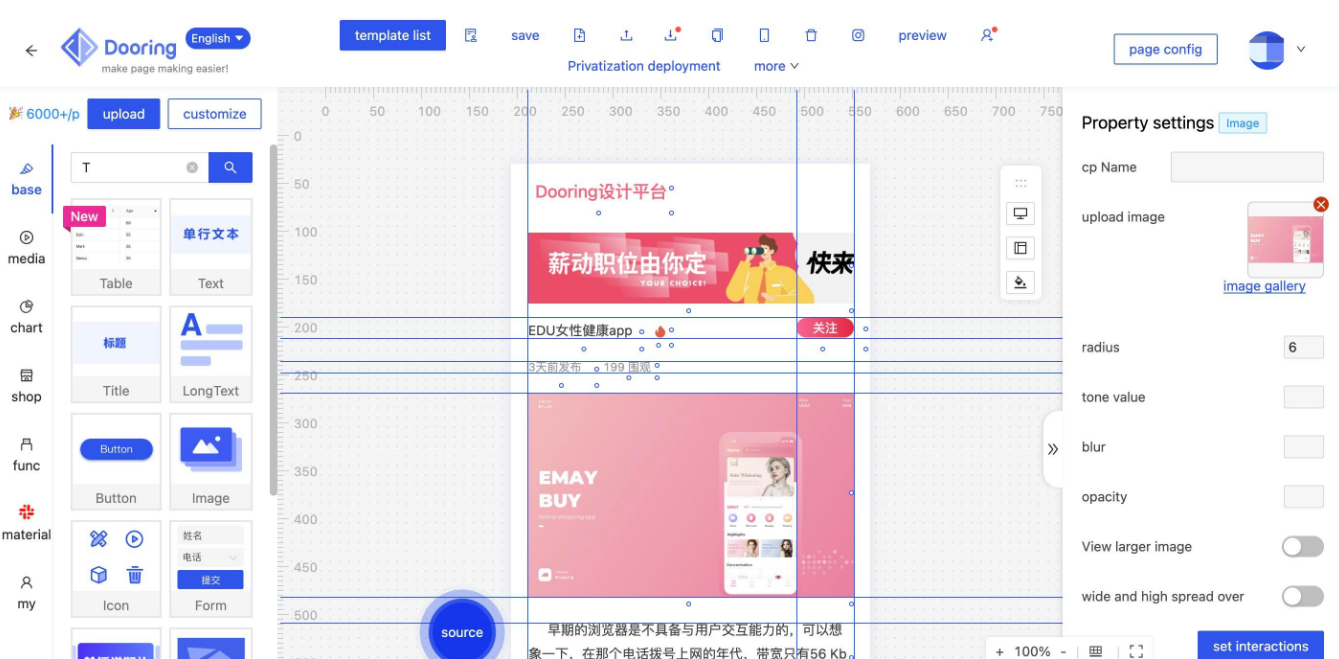Click the user avatar in top right
This screenshot has width=1339, height=659.
(1266, 50)
